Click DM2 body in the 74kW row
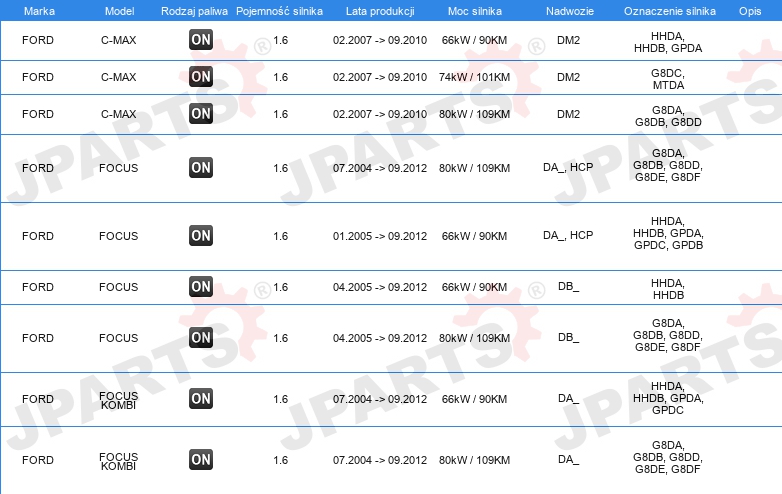 coord(569,77)
